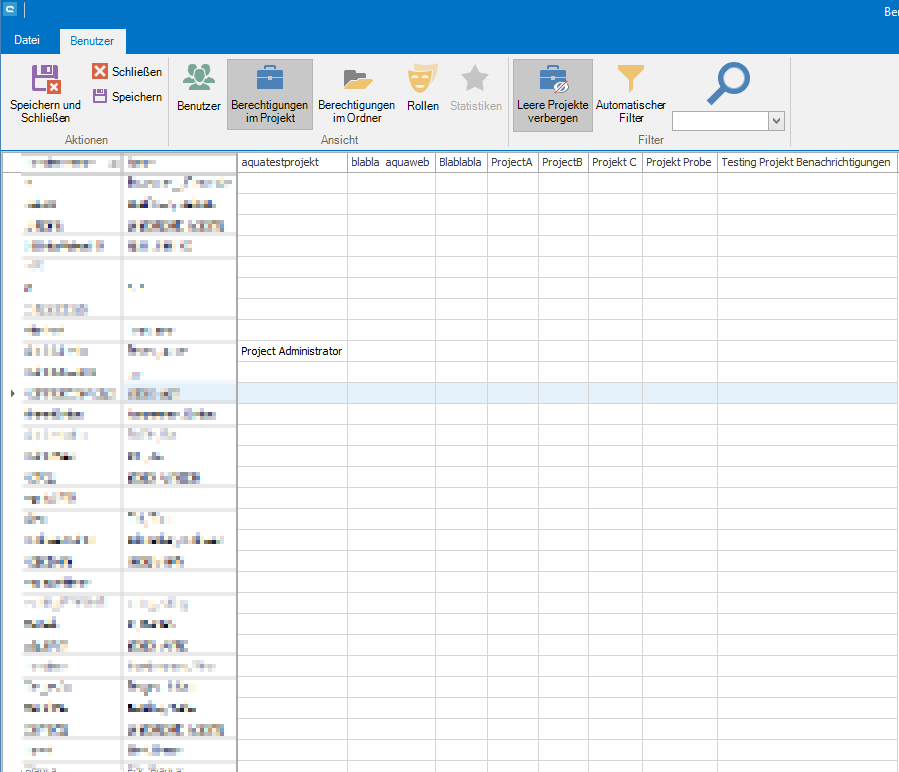This screenshot has height=772, width=899.
Task: Click the Projekt Probe column header
Action: tap(679, 162)
